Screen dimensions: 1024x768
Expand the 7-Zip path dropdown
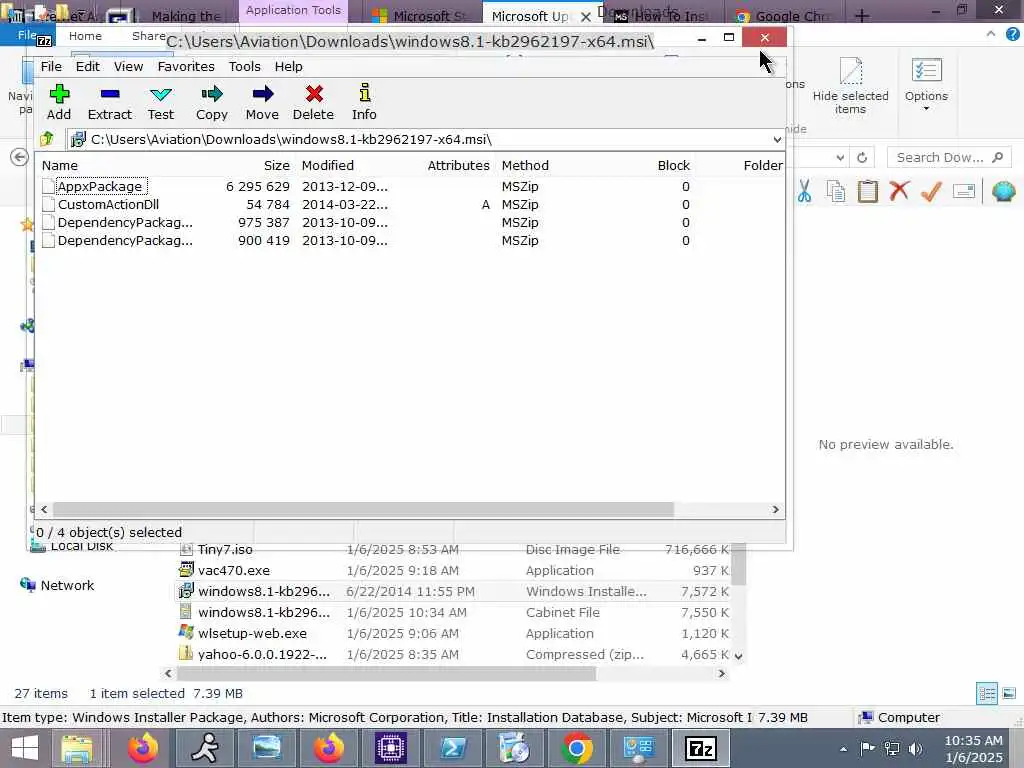pyautogui.click(x=777, y=139)
